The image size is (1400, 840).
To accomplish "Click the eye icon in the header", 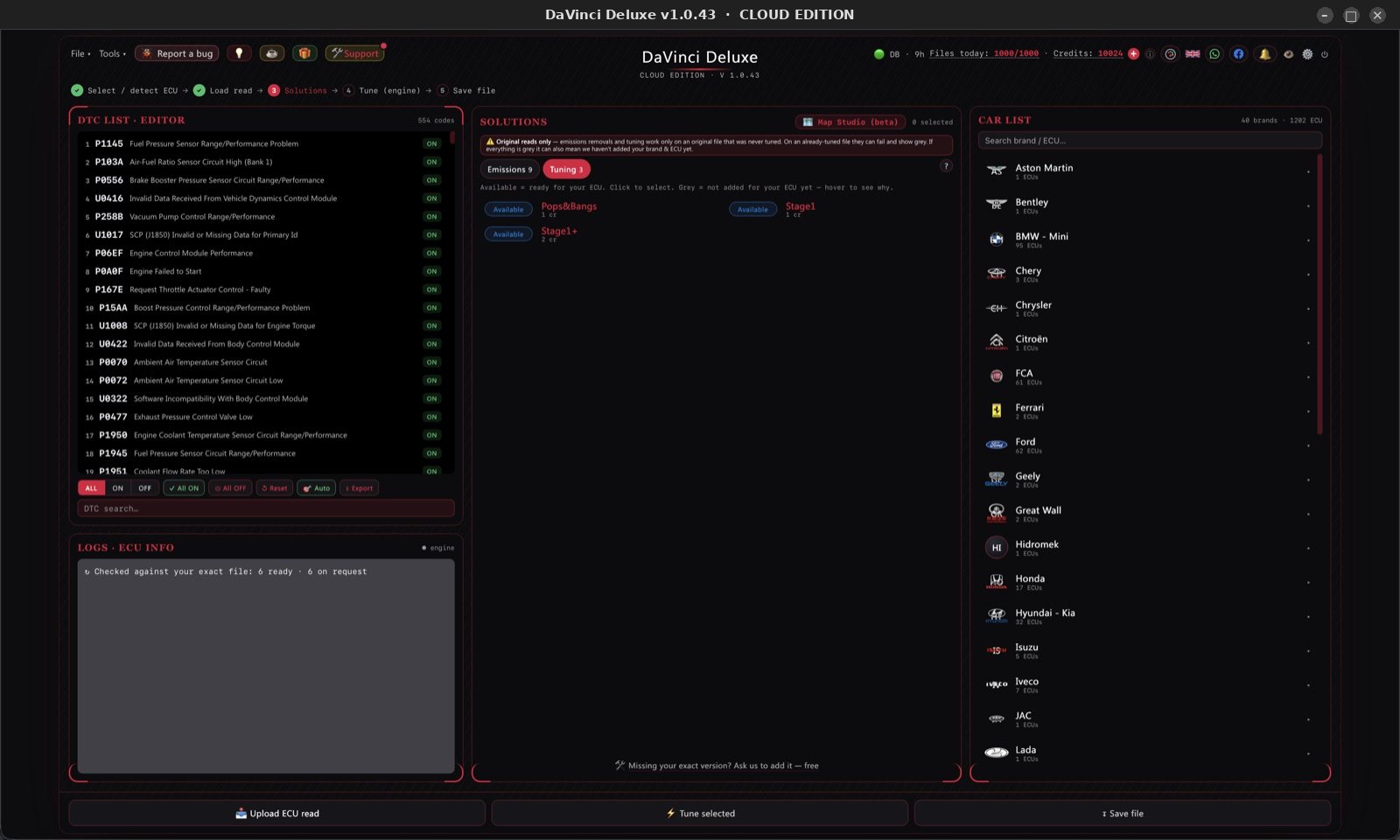I will (x=1288, y=54).
